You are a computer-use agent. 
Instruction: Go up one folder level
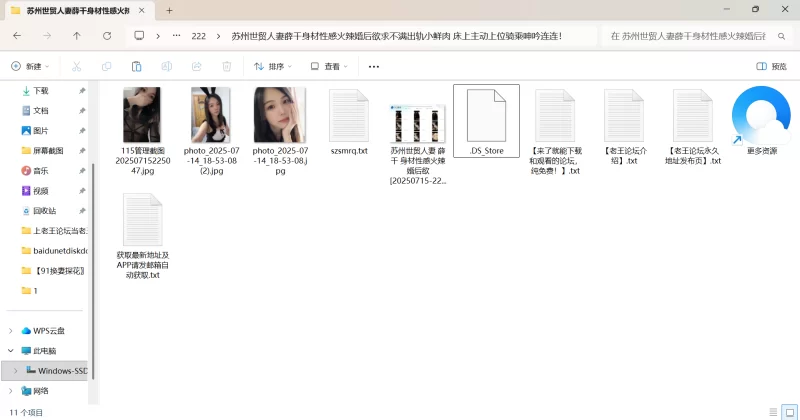click(77, 36)
